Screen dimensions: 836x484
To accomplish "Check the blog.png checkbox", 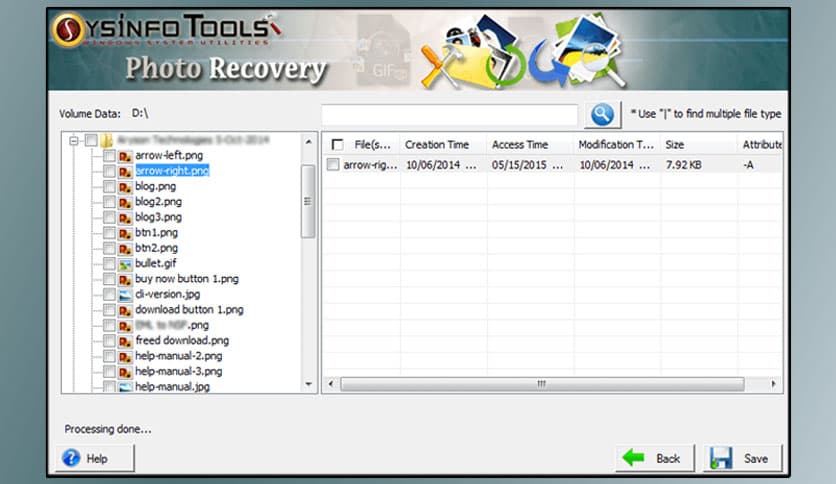I will coord(109,187).
